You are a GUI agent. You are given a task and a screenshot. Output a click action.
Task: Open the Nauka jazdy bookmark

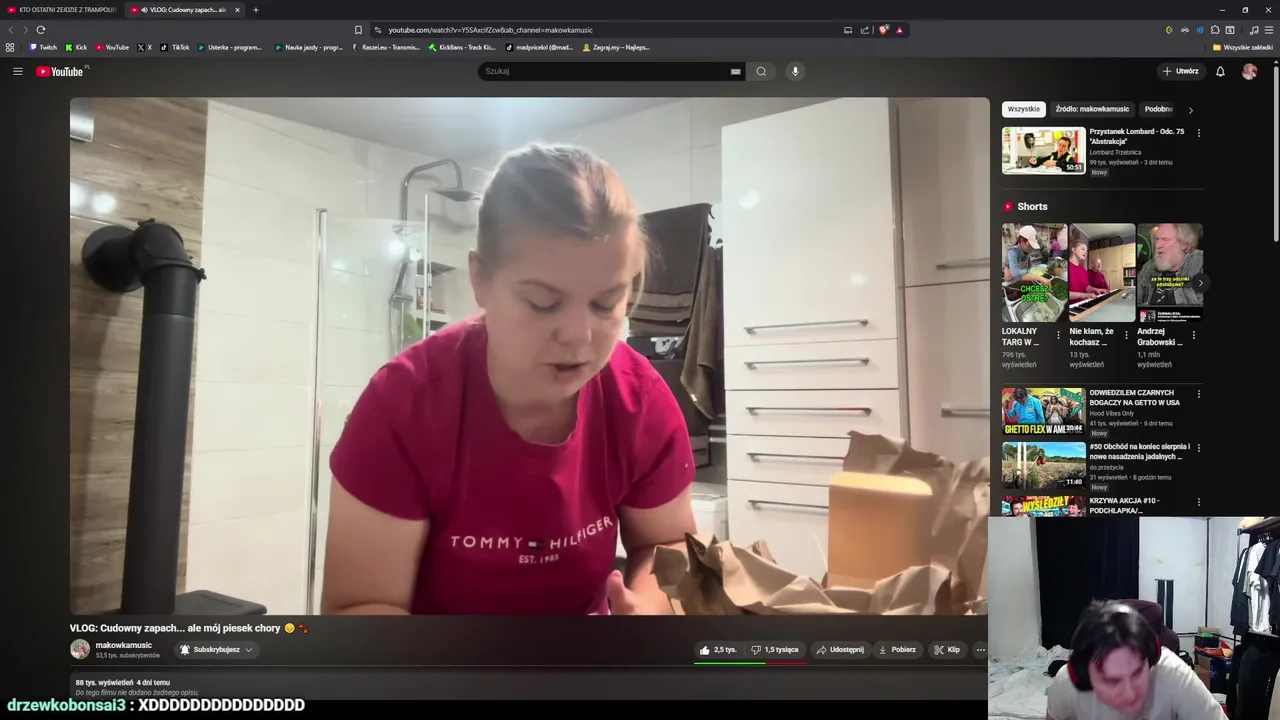pos(309,47)
